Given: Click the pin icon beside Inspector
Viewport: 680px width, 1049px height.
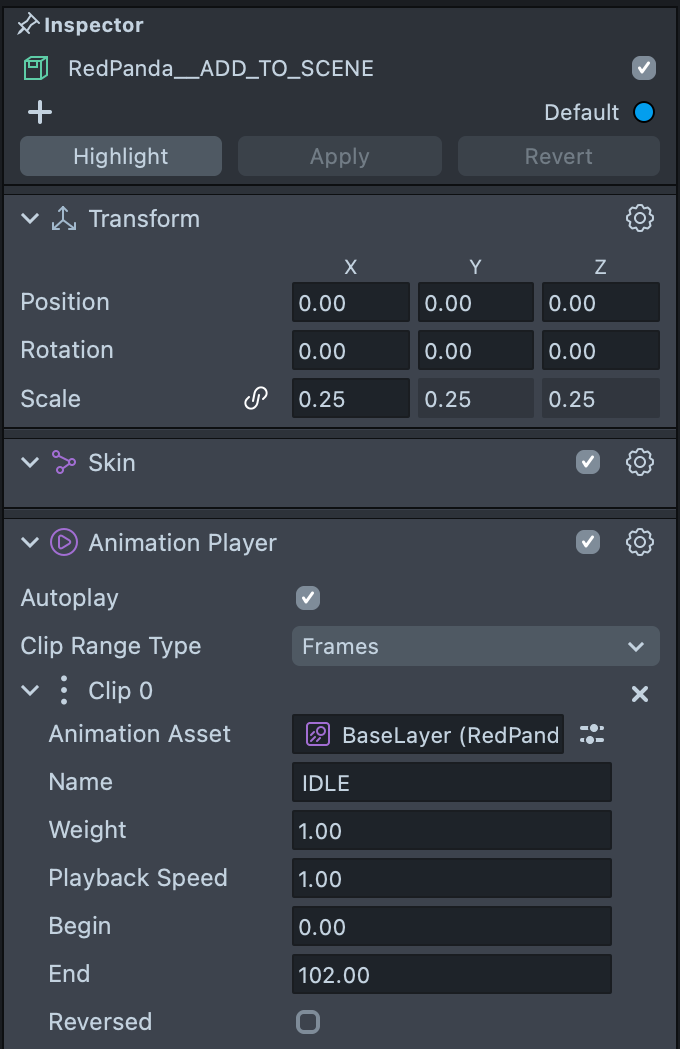Looking at the screenshot, I should pos(29,24).
